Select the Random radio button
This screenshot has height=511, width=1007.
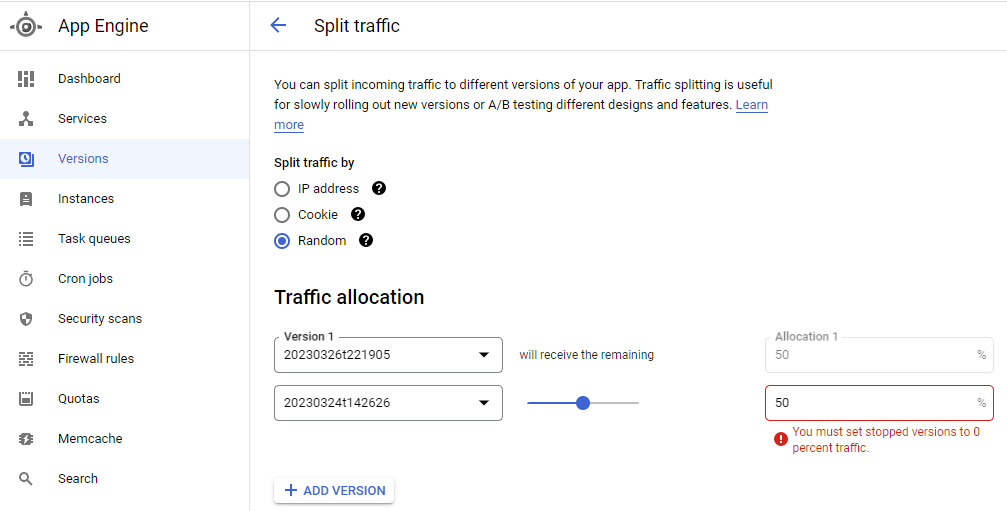pos(282,241)
